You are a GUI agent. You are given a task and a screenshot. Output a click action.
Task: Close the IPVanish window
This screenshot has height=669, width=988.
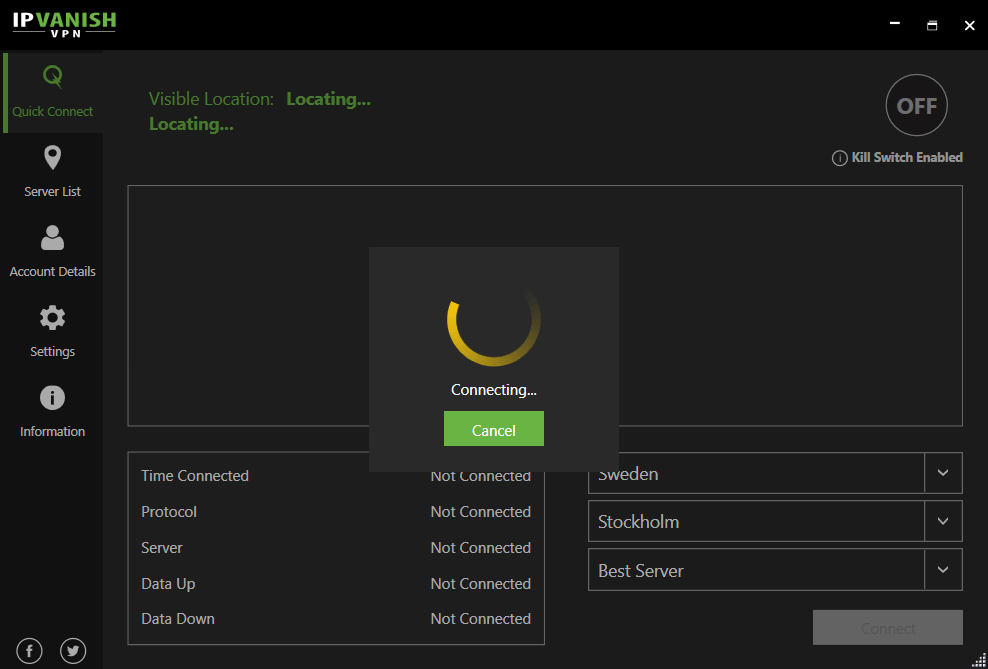point(970,25)
